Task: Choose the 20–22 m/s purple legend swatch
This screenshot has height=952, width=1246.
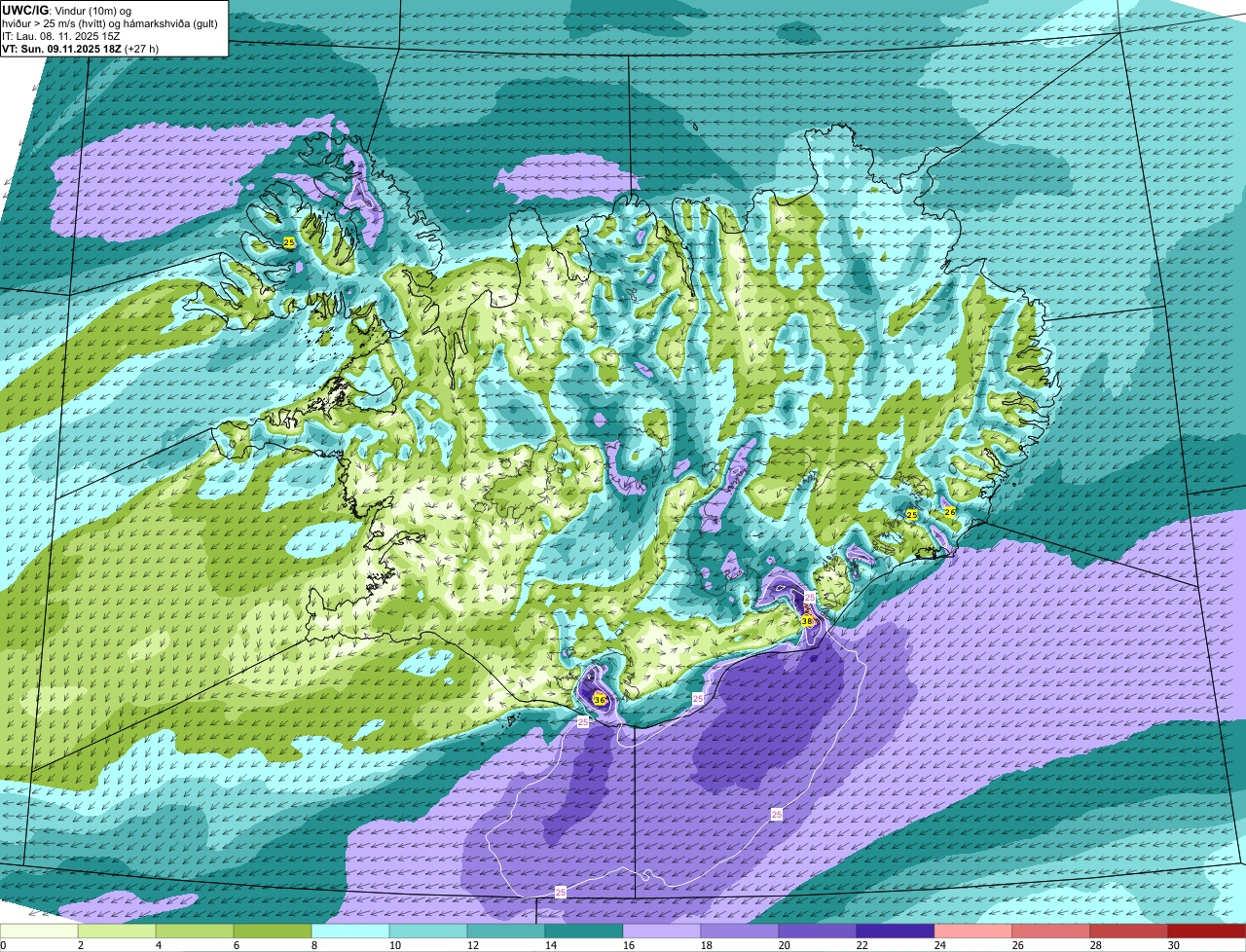Action: click(818, 931)
